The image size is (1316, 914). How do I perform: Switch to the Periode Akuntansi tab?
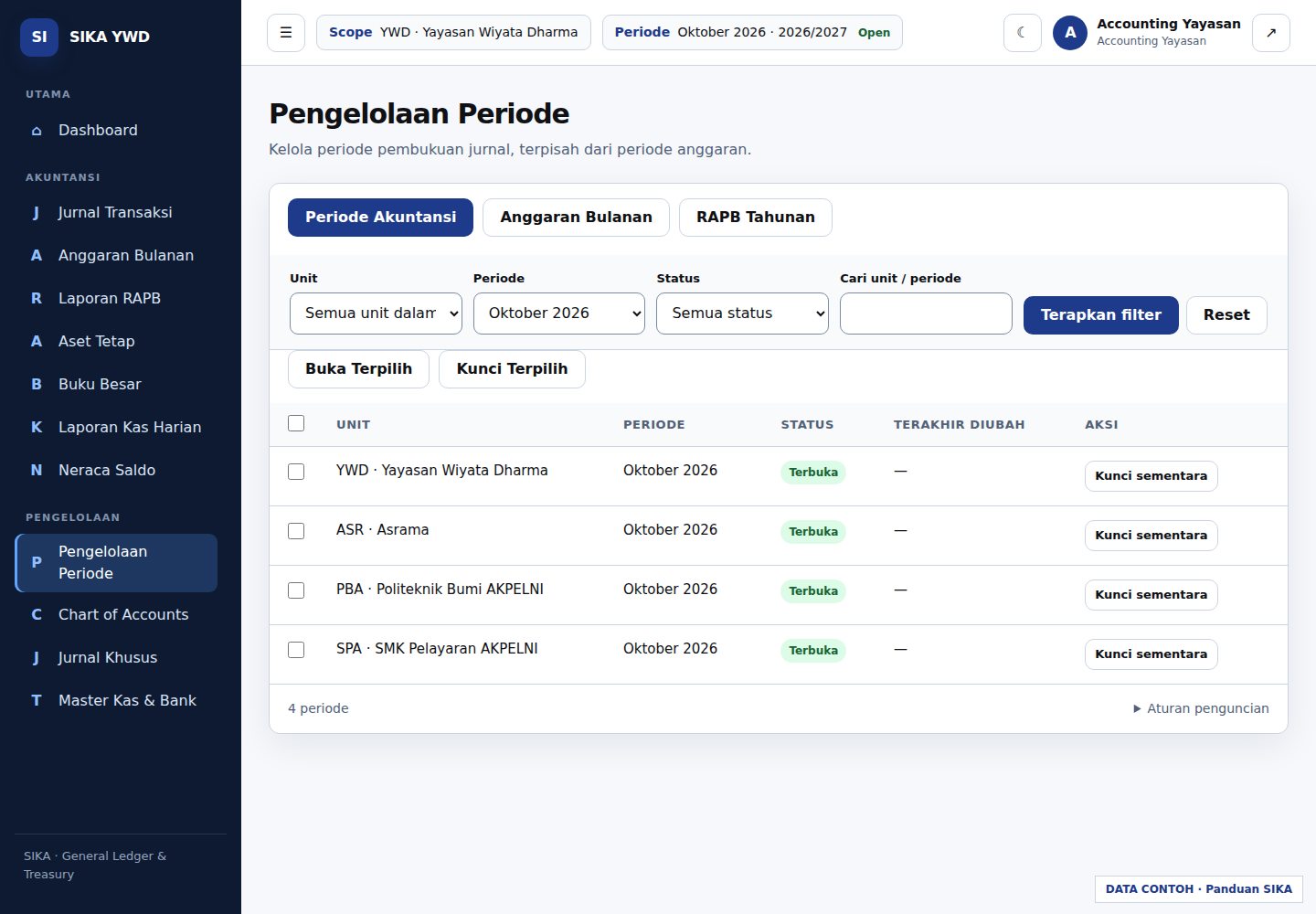click(380, 218)
